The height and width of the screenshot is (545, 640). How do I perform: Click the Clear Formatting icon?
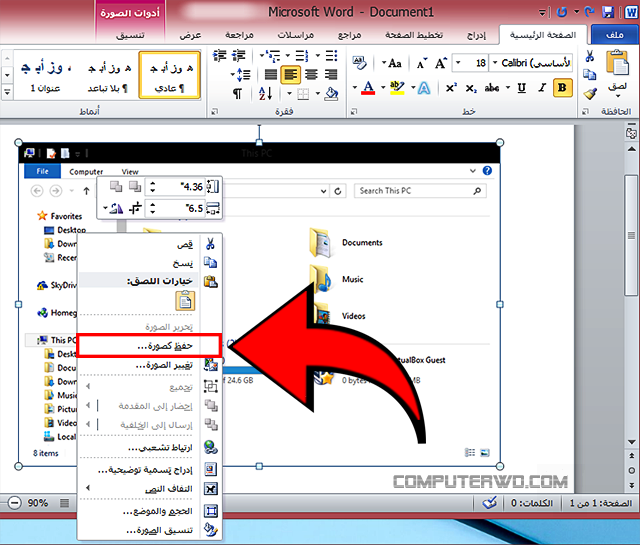[359, 63]
